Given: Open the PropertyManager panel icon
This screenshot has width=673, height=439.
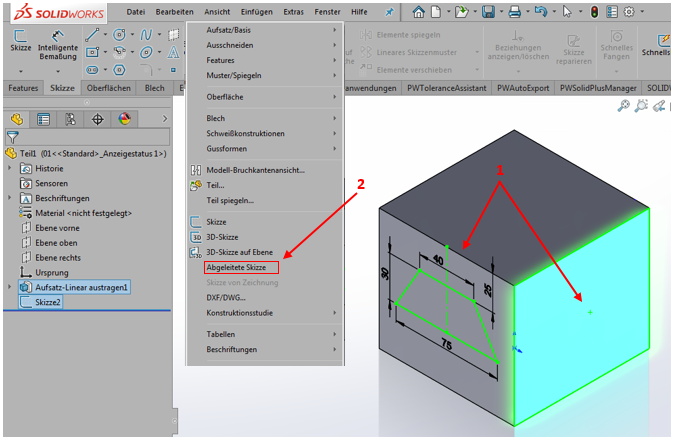Looking at the screenshot, I should pos(43,118).
